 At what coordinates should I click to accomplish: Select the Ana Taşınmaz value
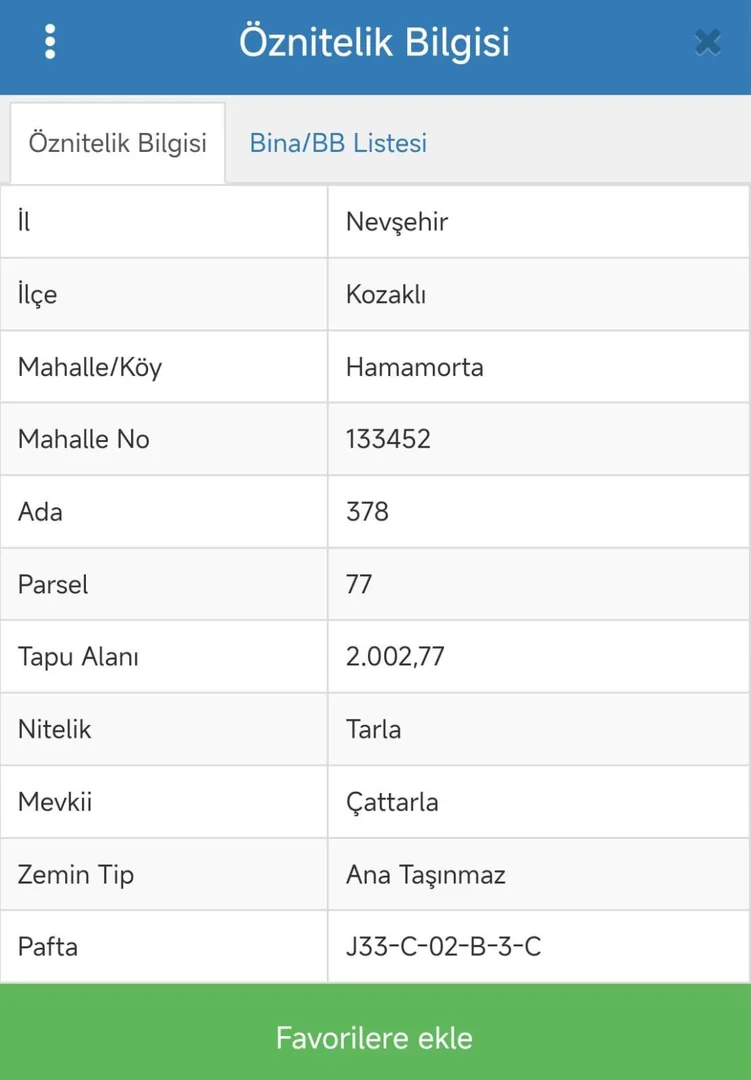click(425, 875)
